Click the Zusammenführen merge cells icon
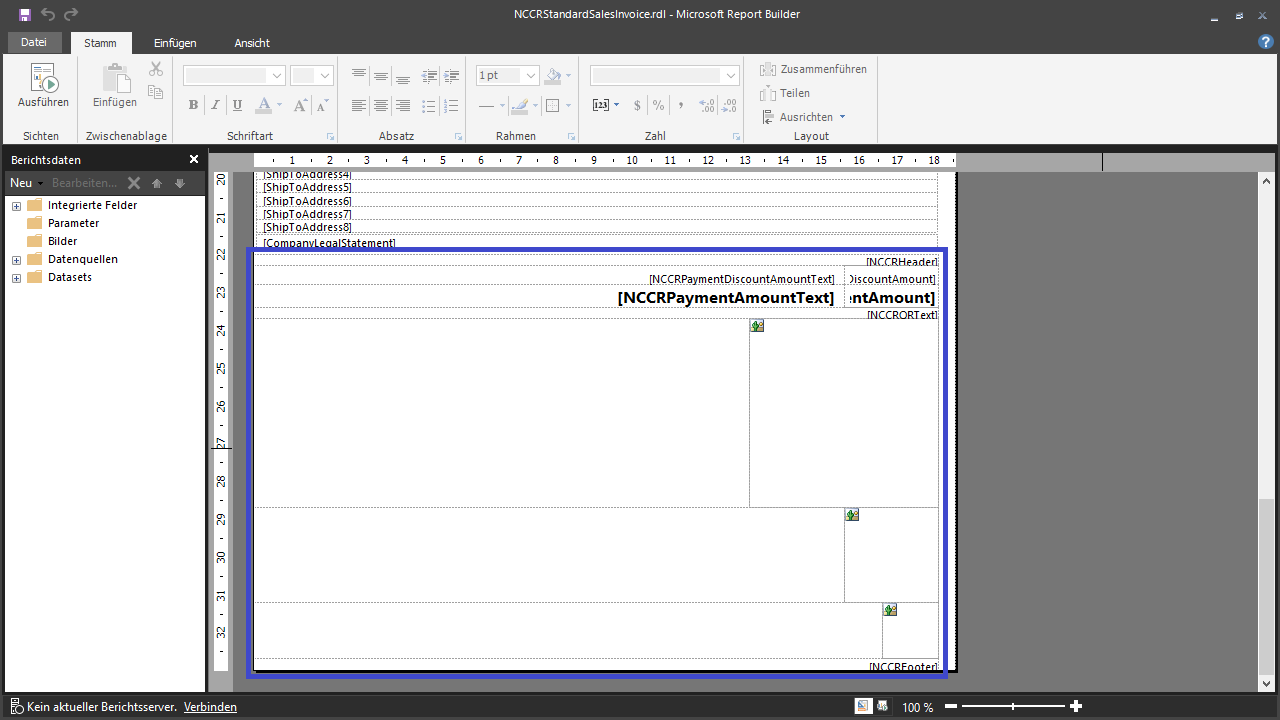Screen dimensions: 1280x720 [768, 69]
